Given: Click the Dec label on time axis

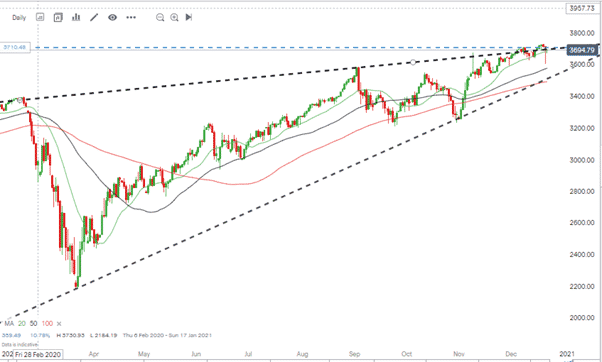Looking at the screenshot, I should pyautogui.click(x=511, y=354).
